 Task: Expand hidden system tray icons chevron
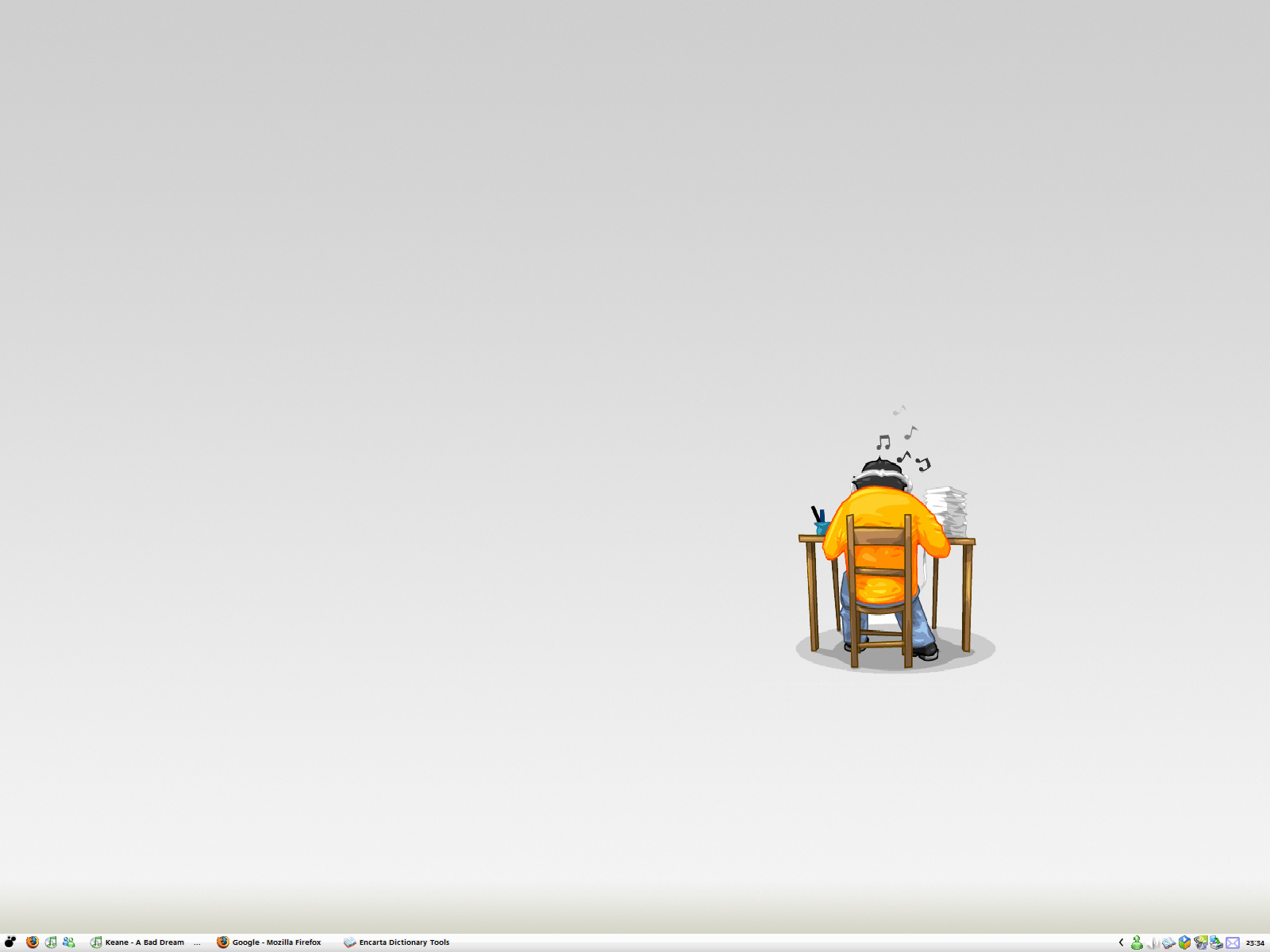1121,942
